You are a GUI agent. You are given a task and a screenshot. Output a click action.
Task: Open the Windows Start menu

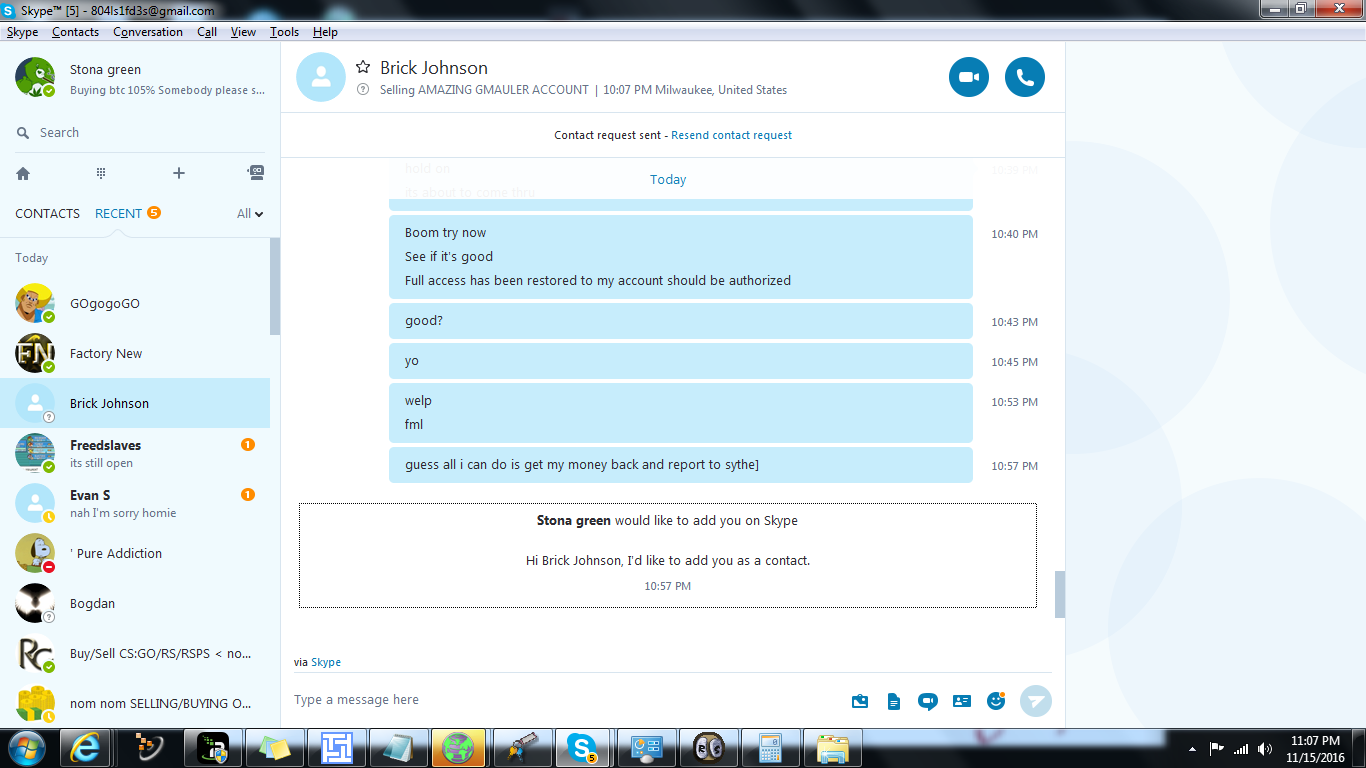click(x=26, y=748)
